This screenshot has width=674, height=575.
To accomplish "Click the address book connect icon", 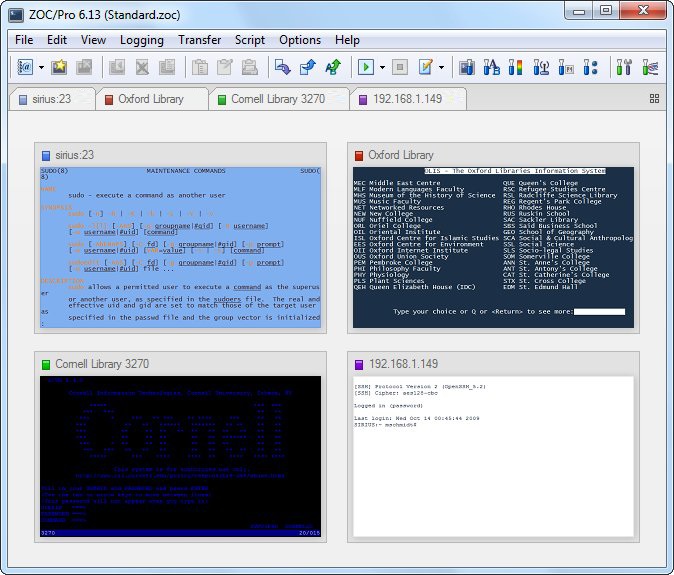I will [x=25, y=67].
